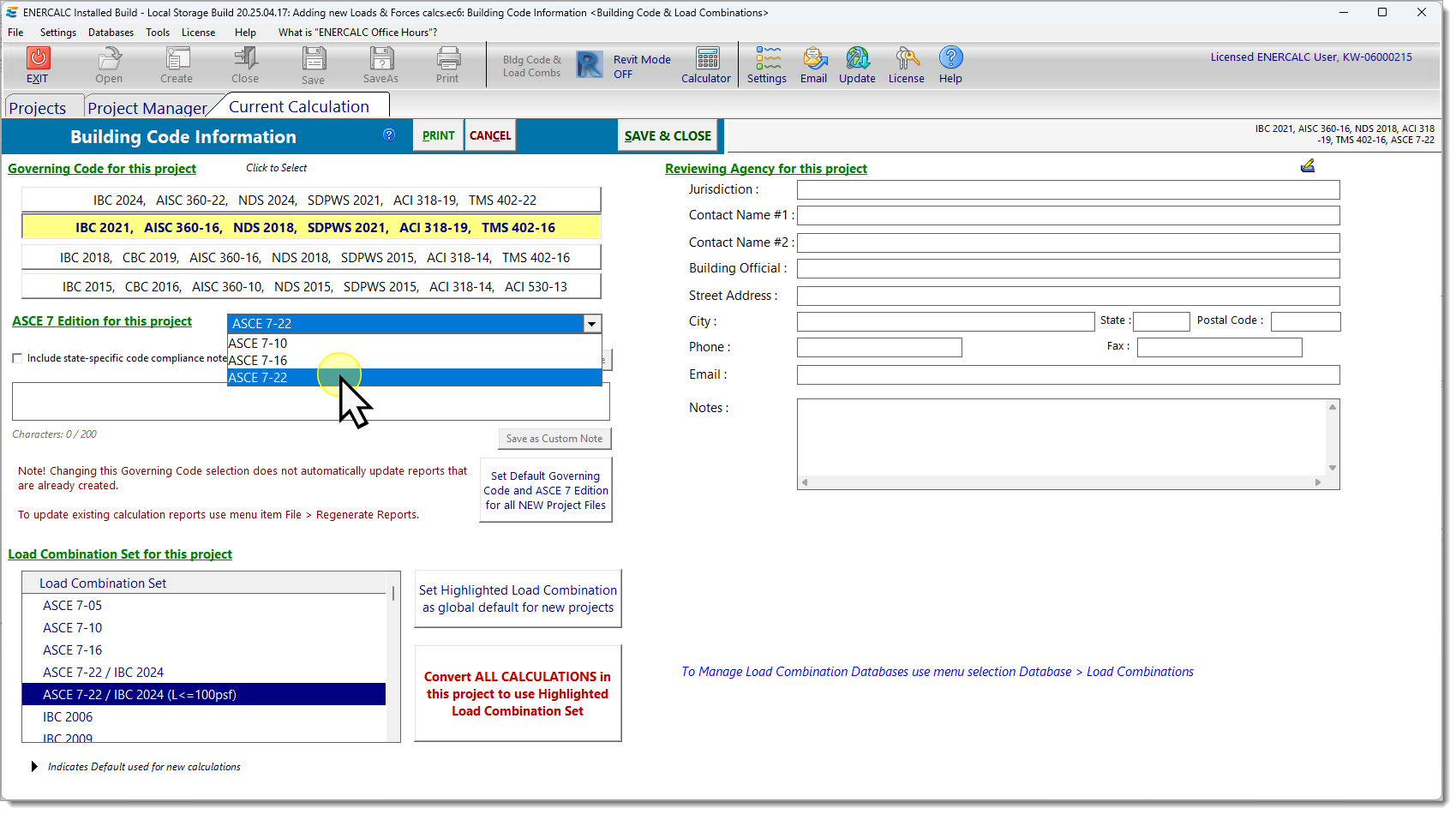Open the Databases menu
This screenshot has height=814, width=1456.
[111, 33]
